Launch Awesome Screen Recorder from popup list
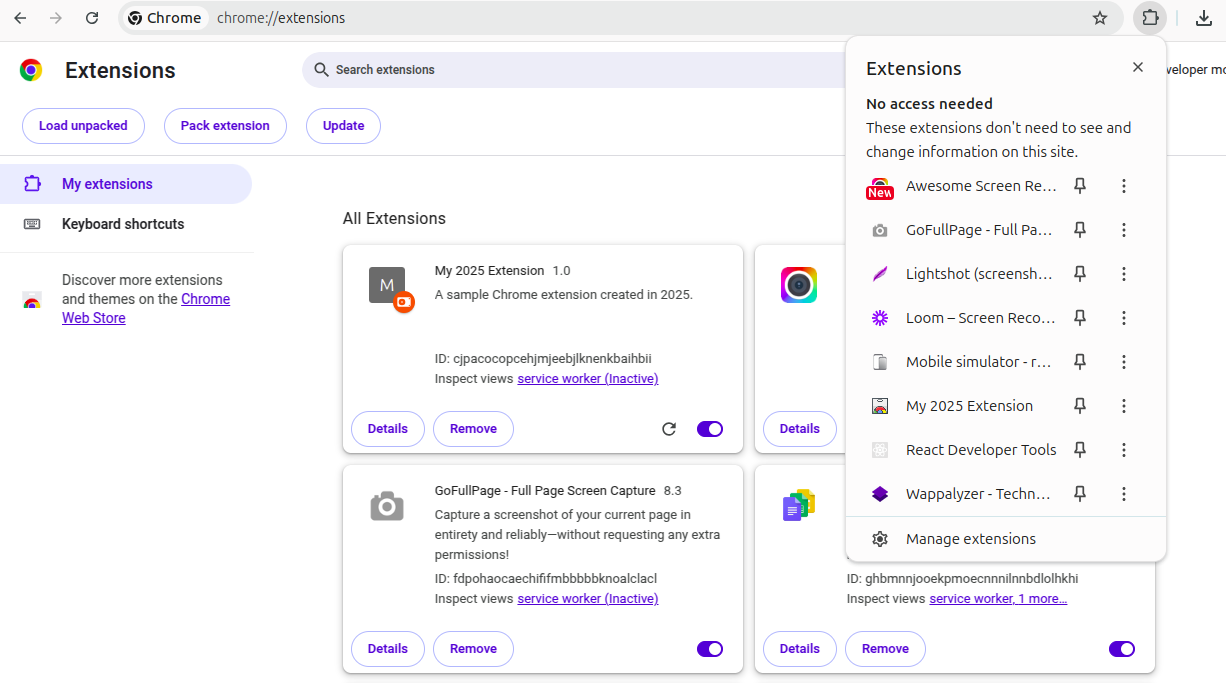This screenshot has width=1226, height=683. coord(960,186)
